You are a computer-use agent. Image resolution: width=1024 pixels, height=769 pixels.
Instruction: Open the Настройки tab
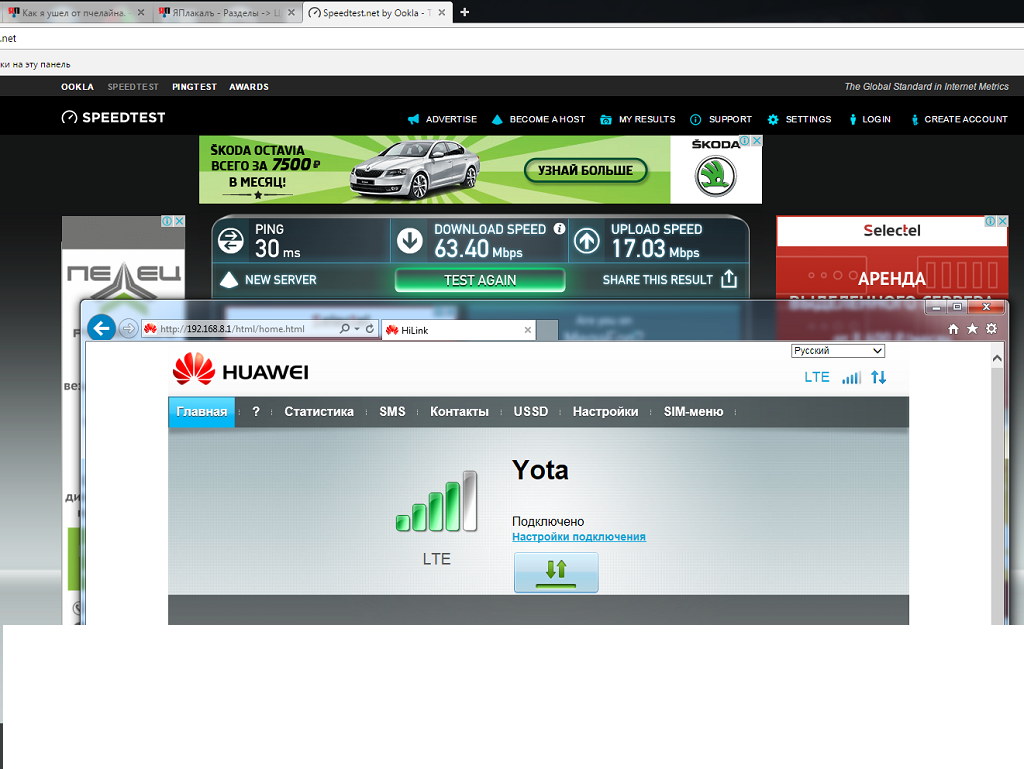605,412
